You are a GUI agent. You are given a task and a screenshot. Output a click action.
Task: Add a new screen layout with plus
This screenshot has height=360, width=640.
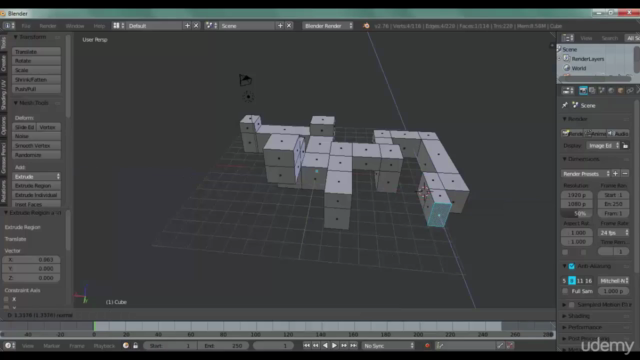[x=187, y=26]
